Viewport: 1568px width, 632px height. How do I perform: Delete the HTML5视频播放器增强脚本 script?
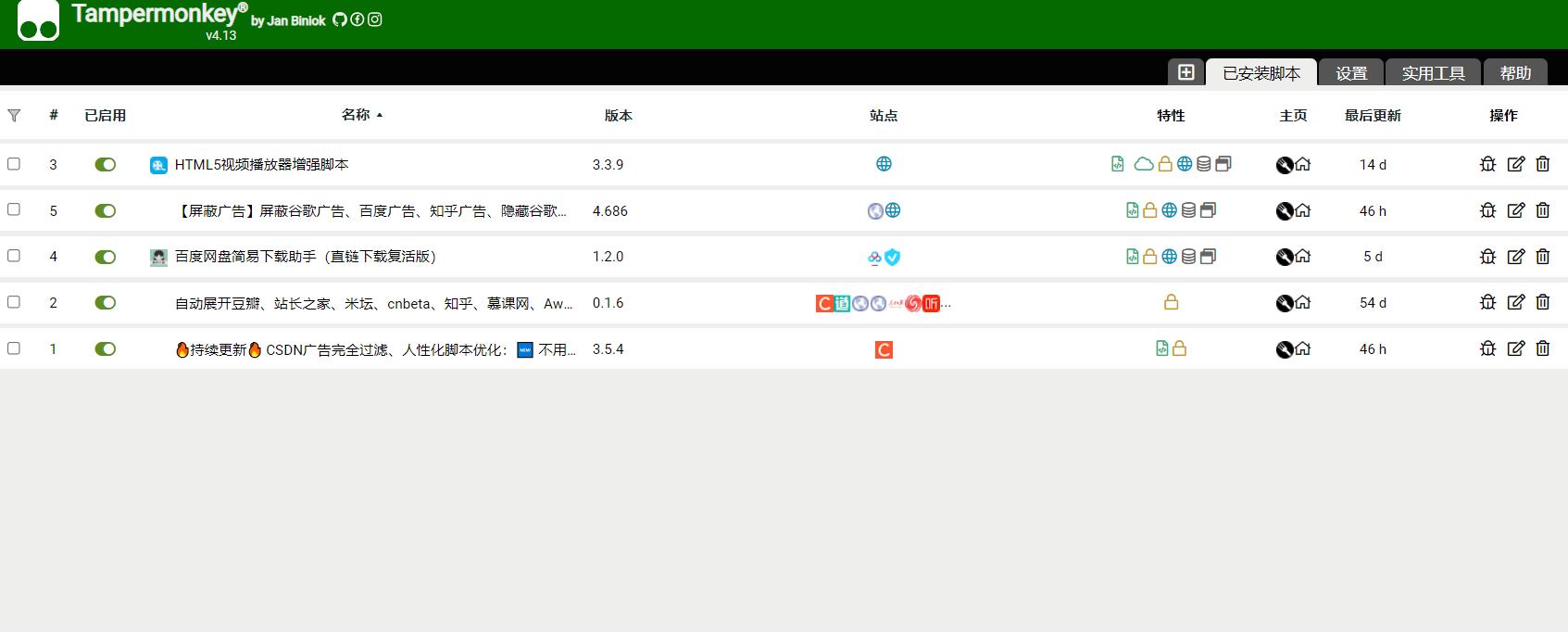[x=1542, y=164]
